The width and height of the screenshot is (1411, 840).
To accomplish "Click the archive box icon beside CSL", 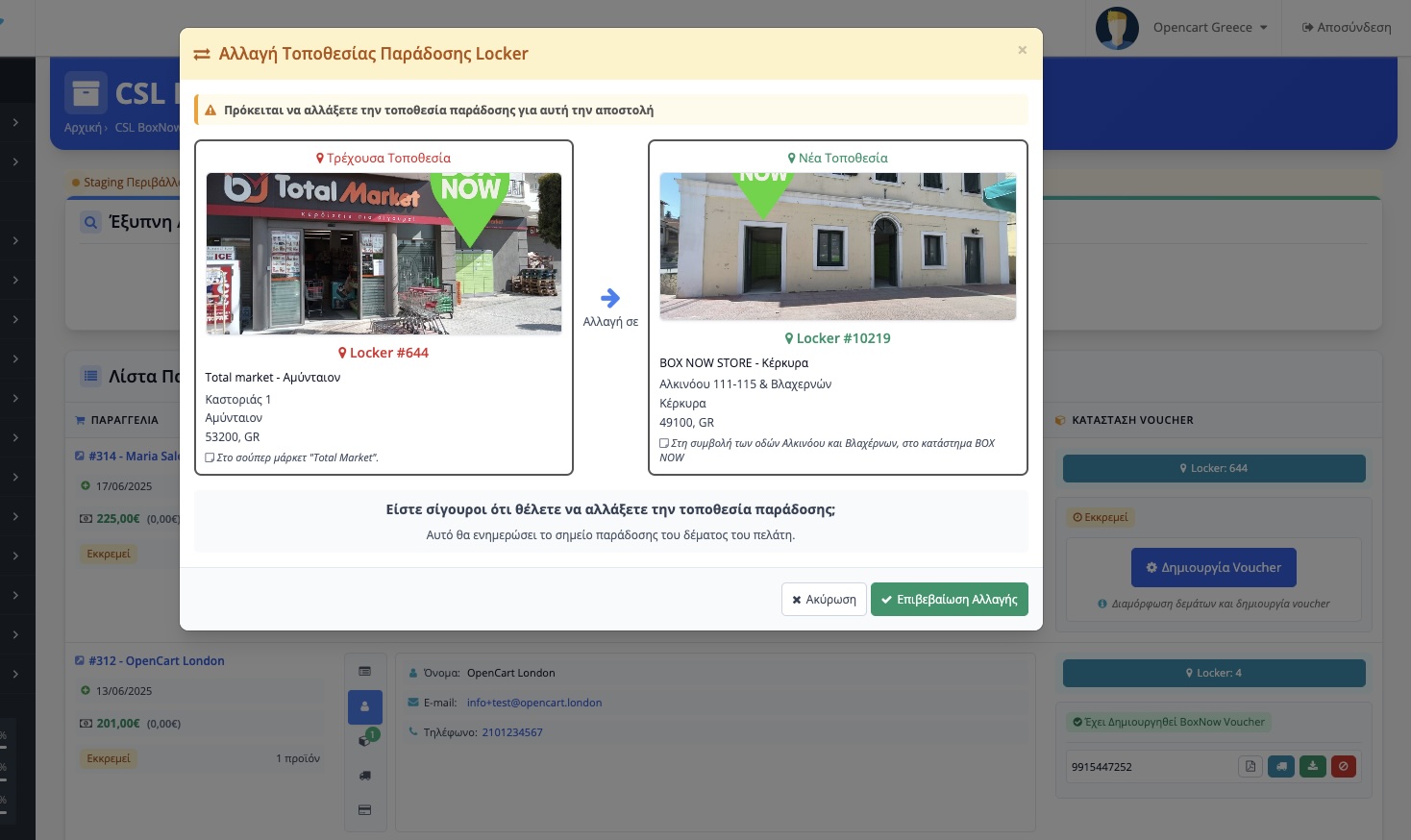I will tap(86, 93).
